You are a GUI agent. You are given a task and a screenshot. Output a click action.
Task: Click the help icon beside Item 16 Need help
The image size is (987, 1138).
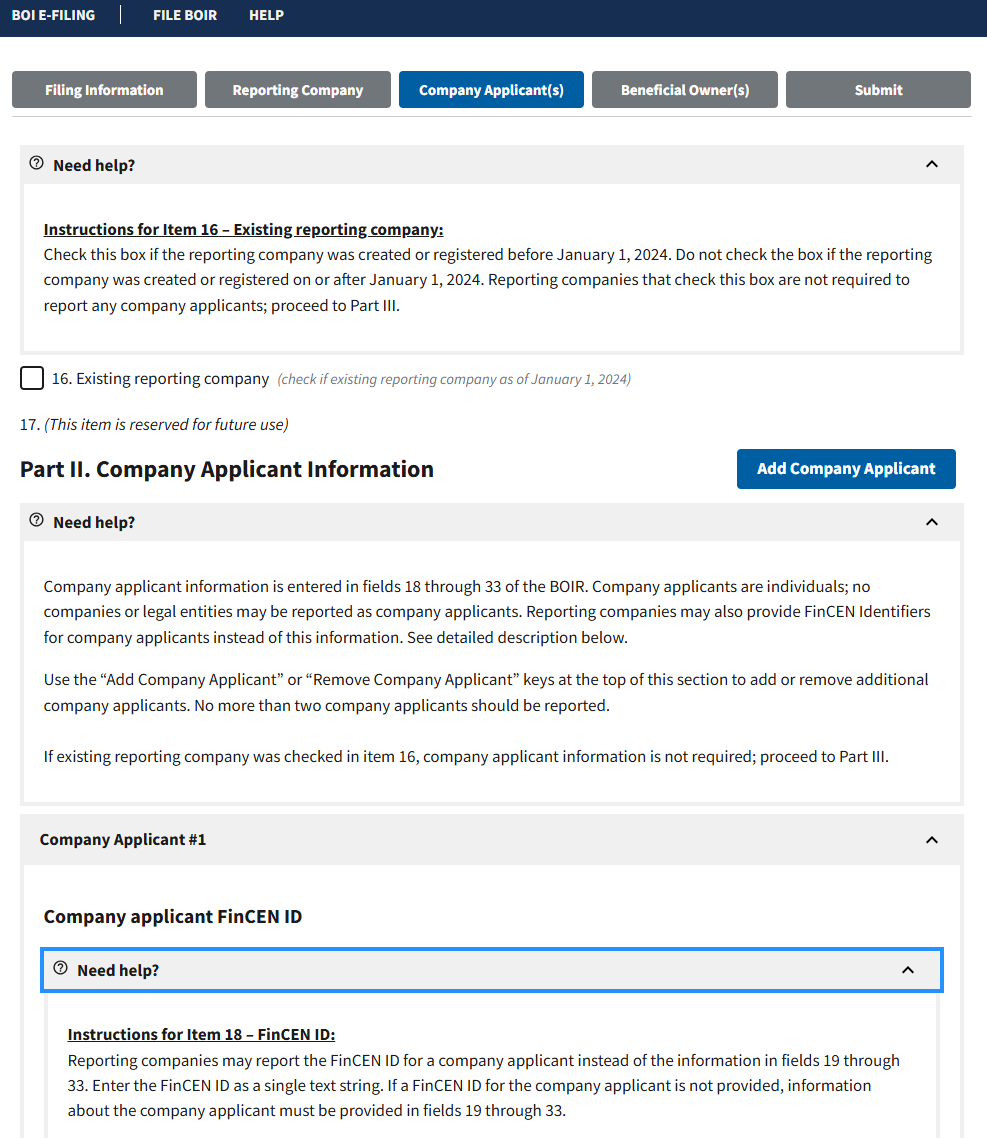tap(36, 163)
